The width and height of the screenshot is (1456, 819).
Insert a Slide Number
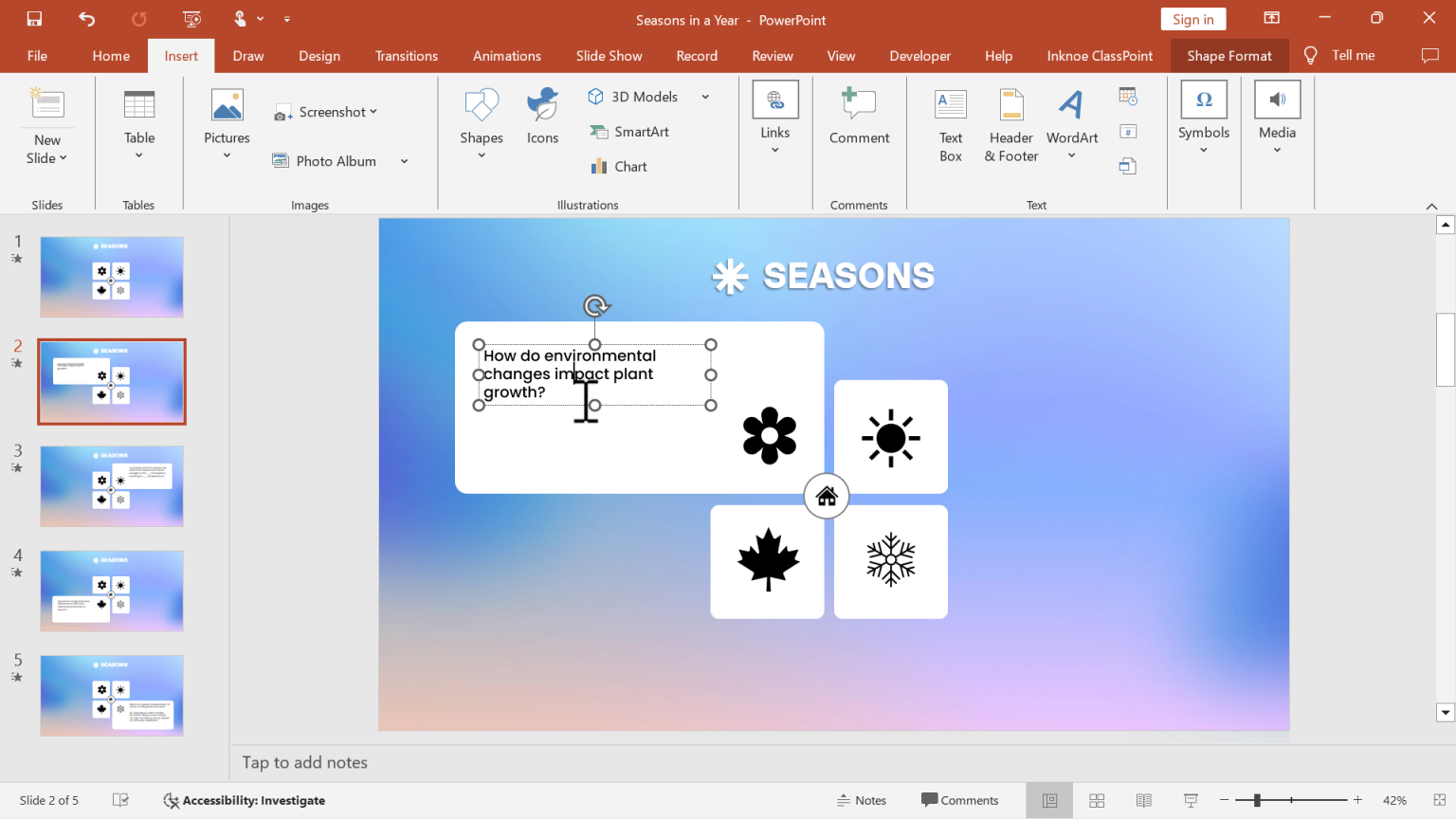[1127, 130]
